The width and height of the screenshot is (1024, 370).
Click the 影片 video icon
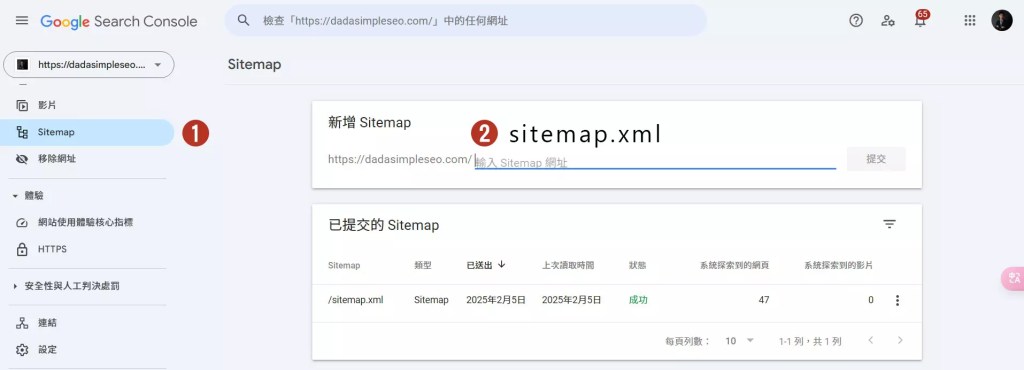tap(22, 105)
